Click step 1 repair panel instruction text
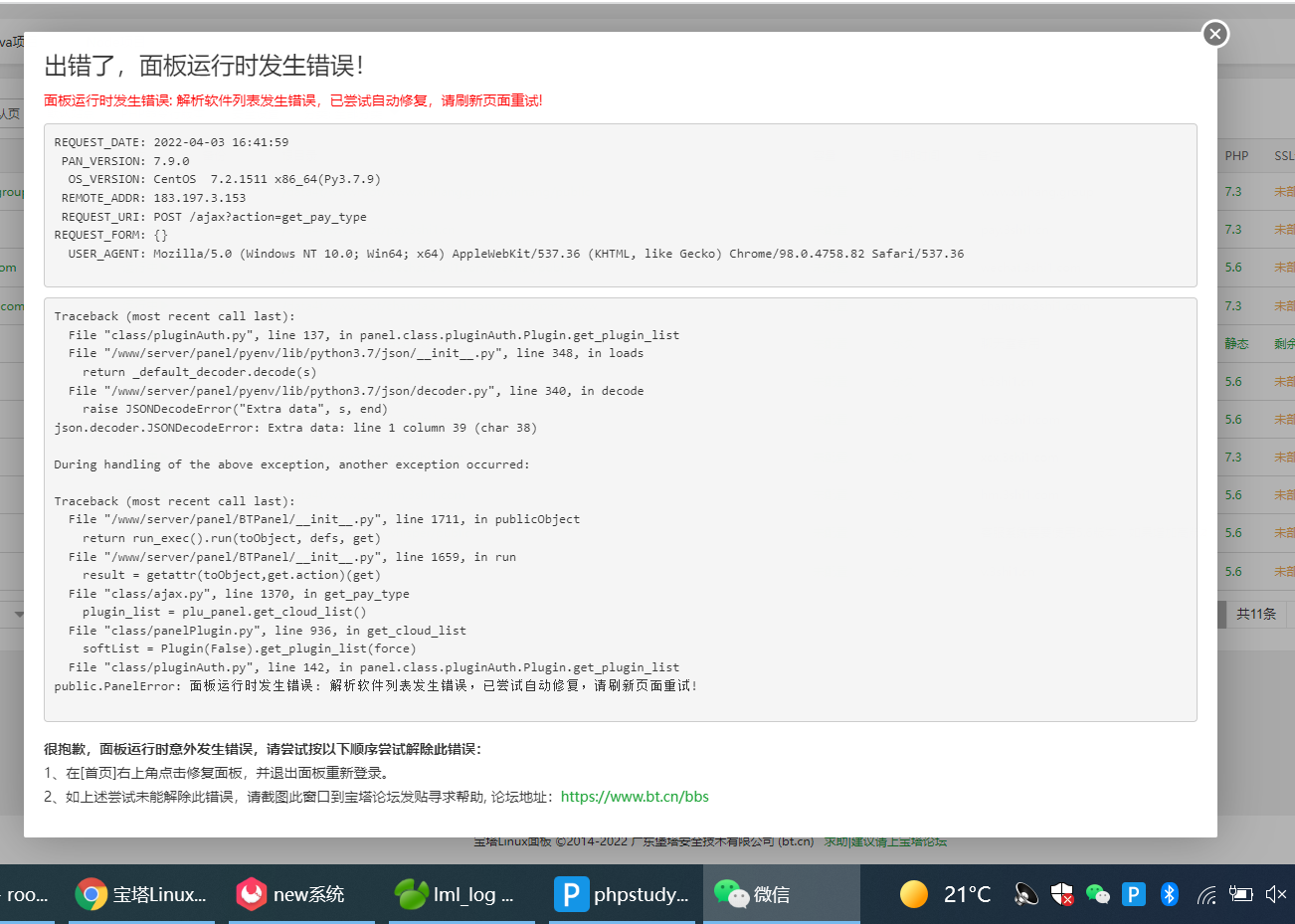1295x924 pixels. (219, 773)
